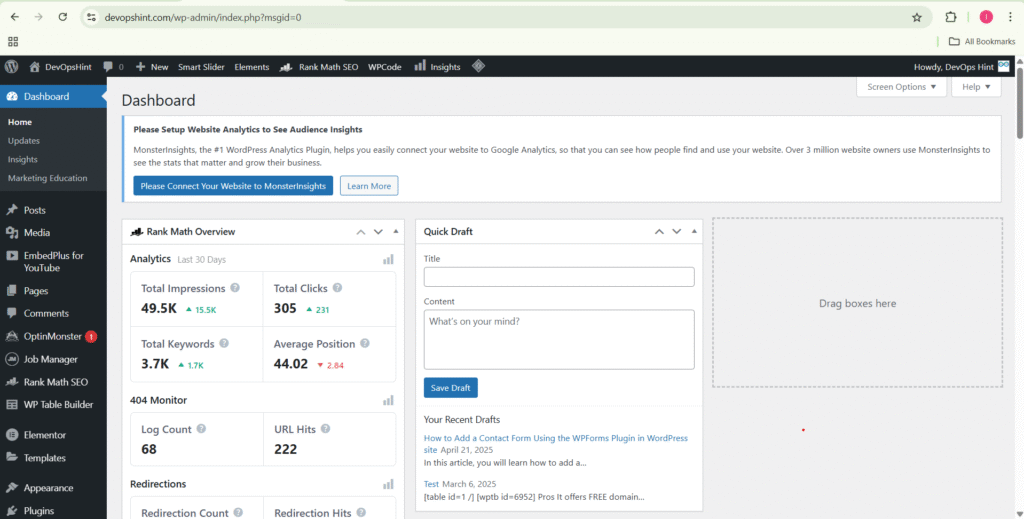The width and height of the screenshot is (1024, 519).
Task: Open the Test draft link
Action: click(x=431, y=484)
